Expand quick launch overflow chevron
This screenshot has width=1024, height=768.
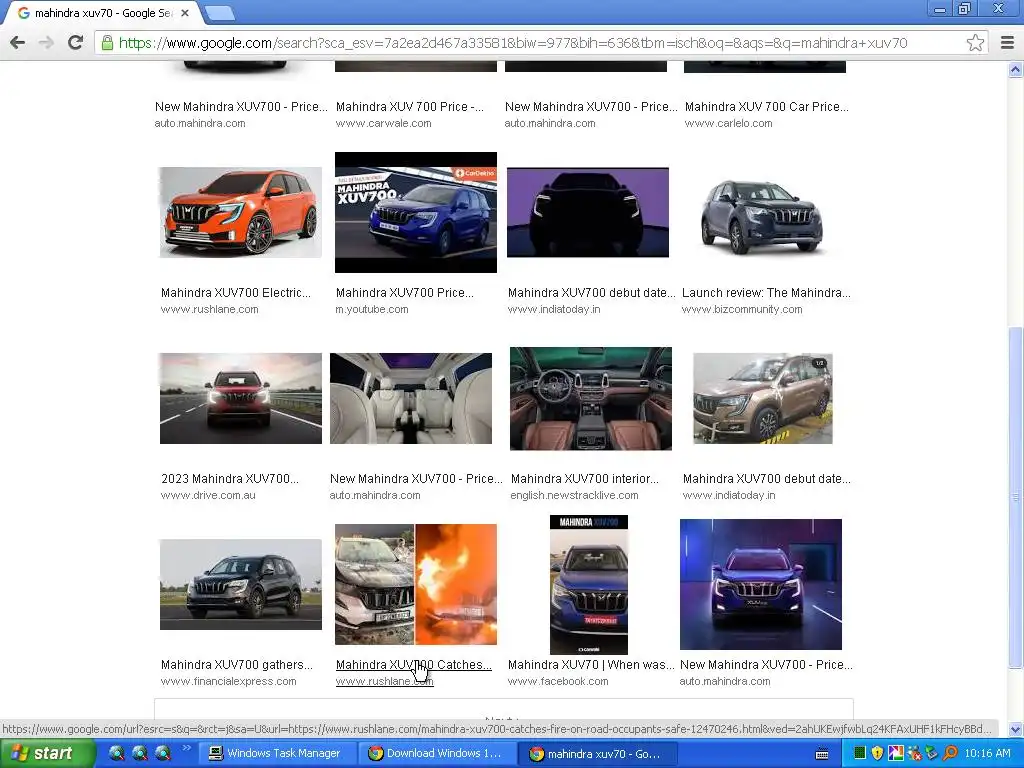186,748
